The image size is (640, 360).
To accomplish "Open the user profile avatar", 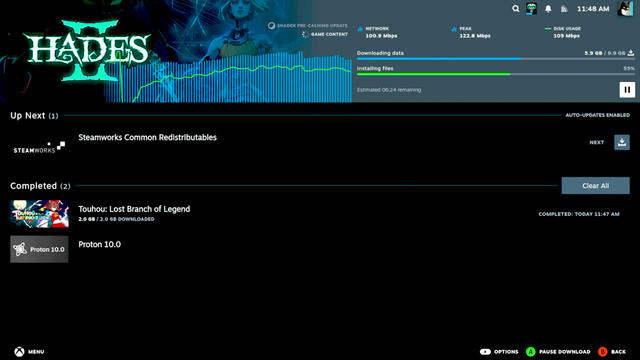I will pos(625,9).
